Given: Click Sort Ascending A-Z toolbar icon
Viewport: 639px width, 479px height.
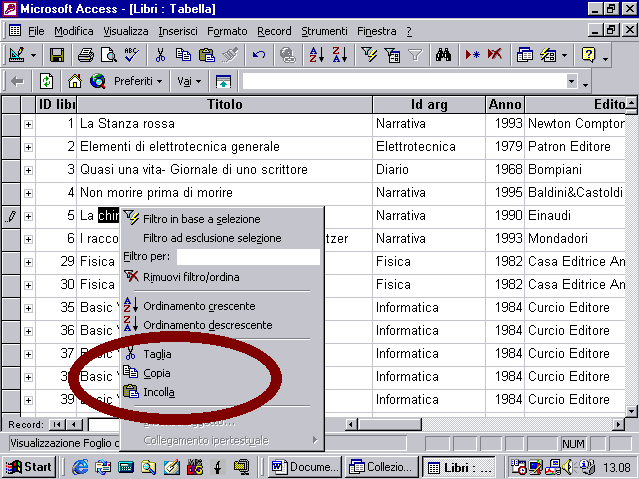Looking at the screenshot, I should coord(317,55).
